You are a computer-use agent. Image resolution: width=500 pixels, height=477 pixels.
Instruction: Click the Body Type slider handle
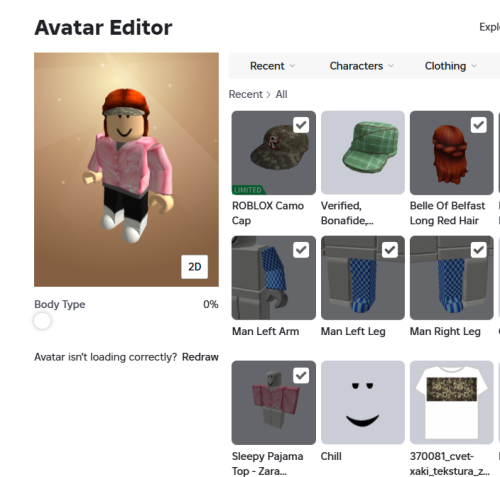[x=42, y=321]
